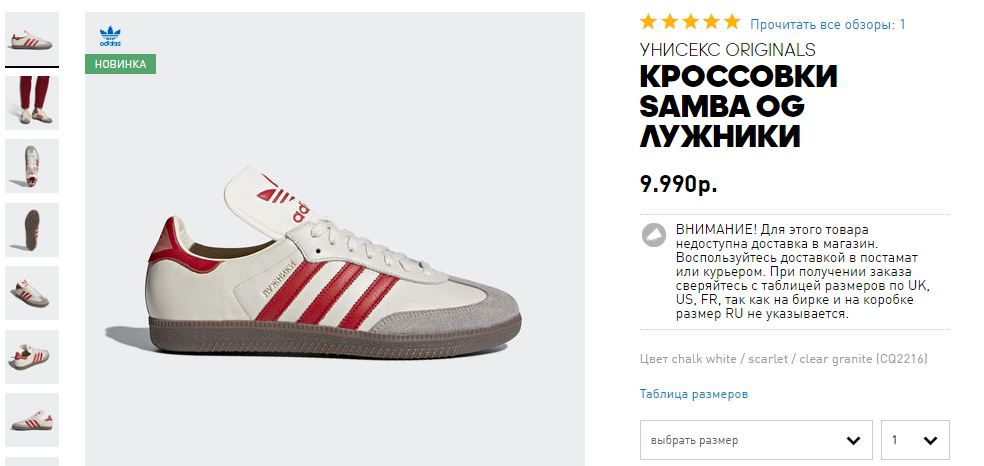The width and height of the screenshot is (984, 466).
Task: Click the first gold rating star
Action: pyautogui.click(x=648, y=22)
